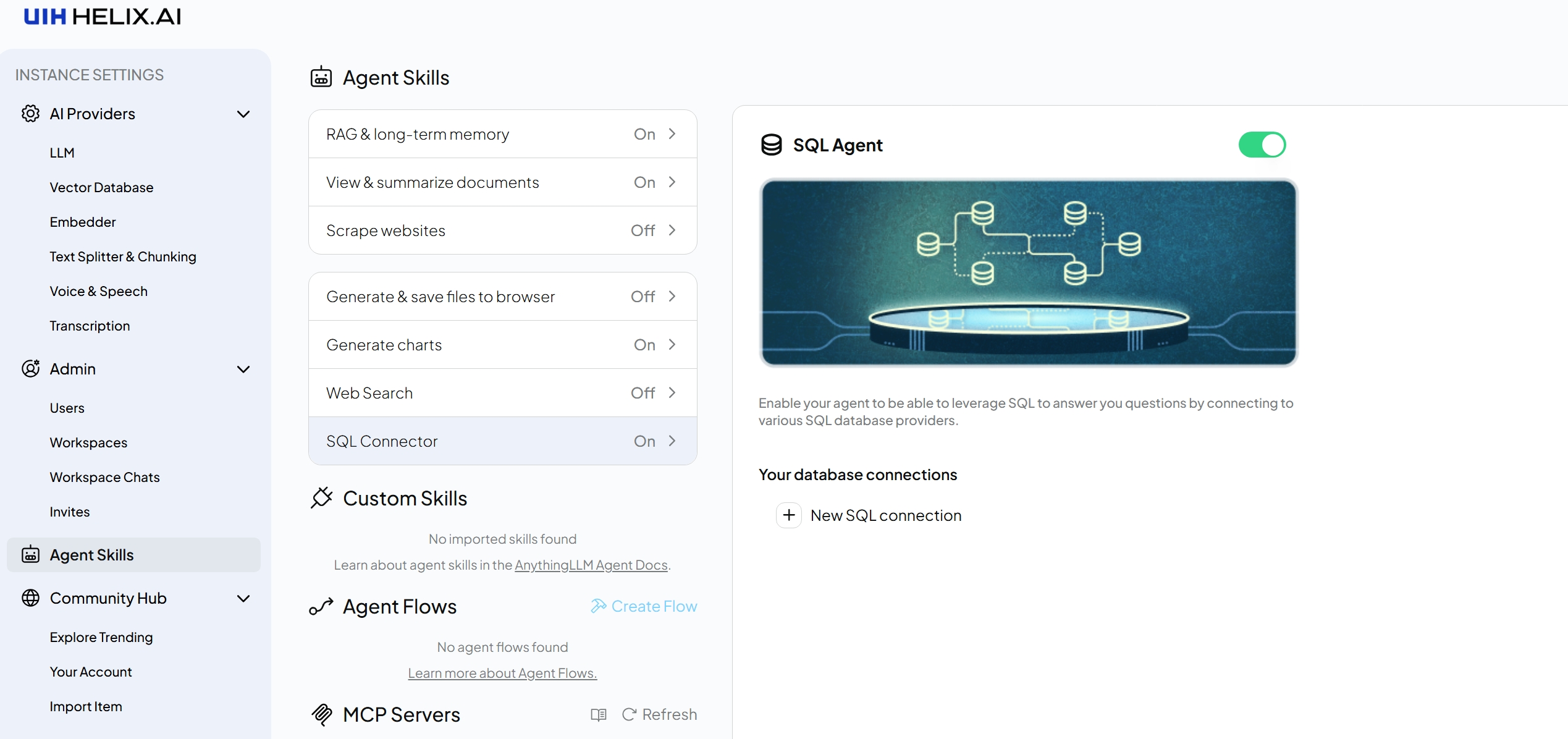Open the Scrape websites skill settings

coord(502,230)
